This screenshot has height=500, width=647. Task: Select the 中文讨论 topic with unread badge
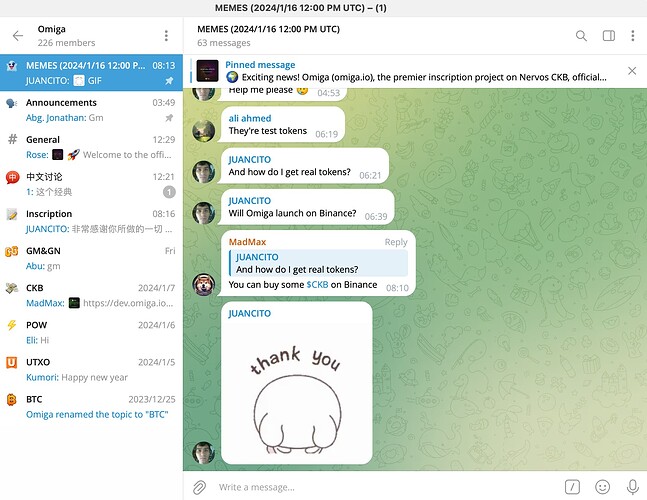click(x=91, y=184)
